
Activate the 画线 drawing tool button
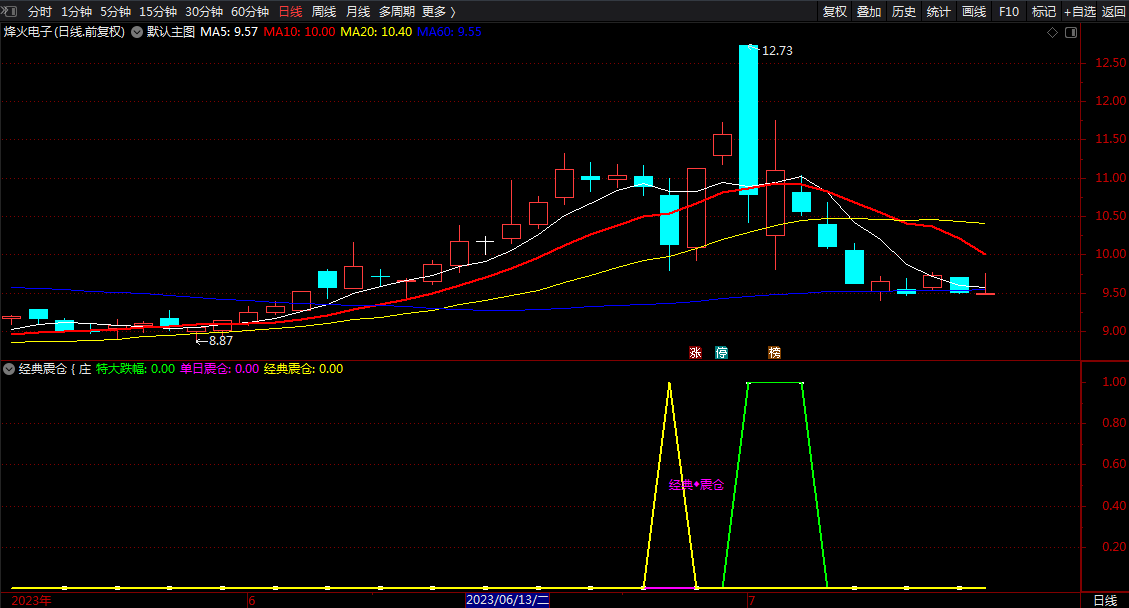pos(973,12)
